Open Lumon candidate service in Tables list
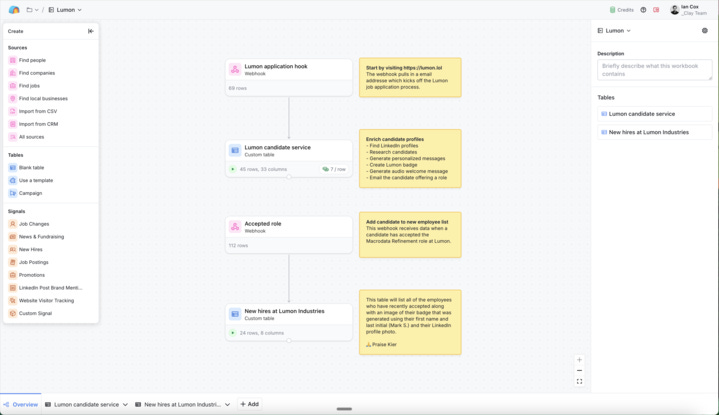Viewport: 719px width, 415px height. [x=655, y=114]
